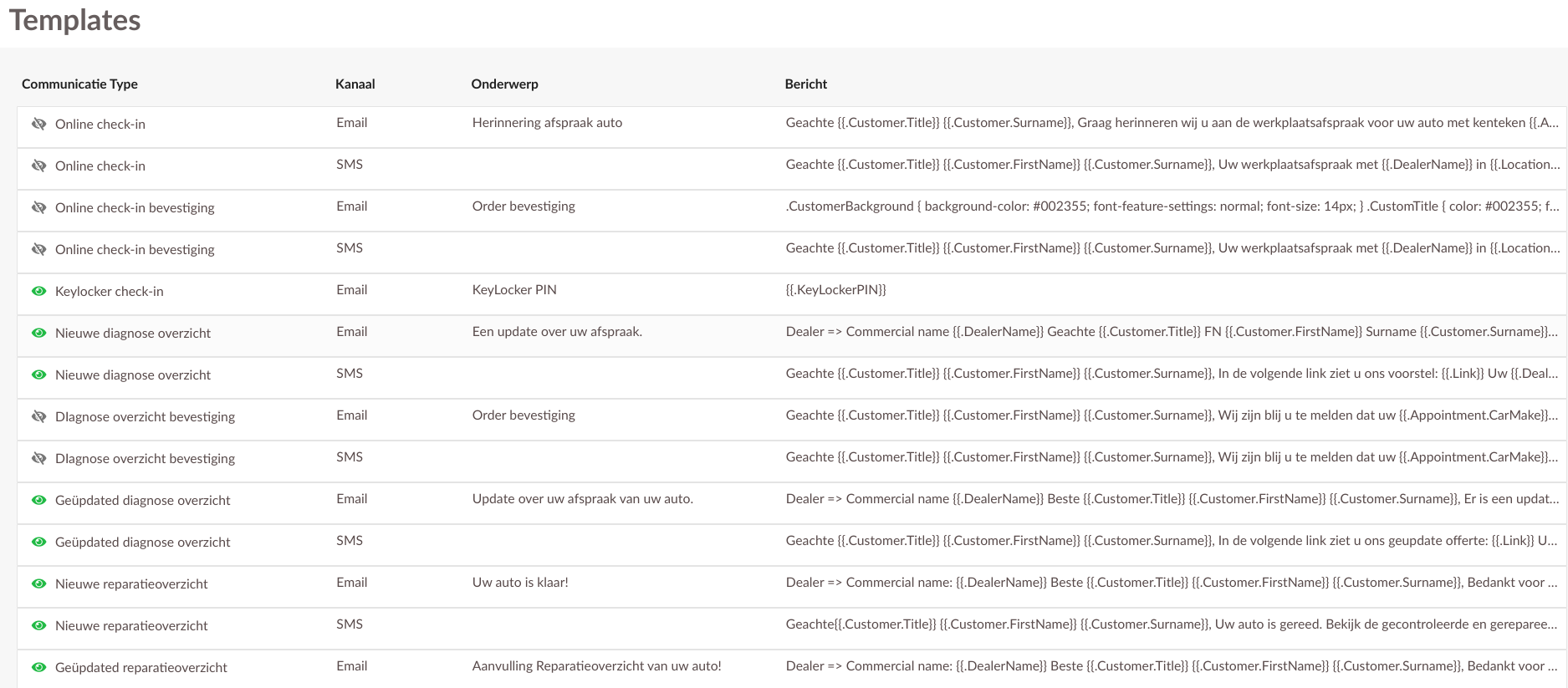The image size is (1568, 688).
Task: Click eye icon on Nieuwe reparatieoverzicht SMS row
Action: pyautogui.click(x=38, y=626)
